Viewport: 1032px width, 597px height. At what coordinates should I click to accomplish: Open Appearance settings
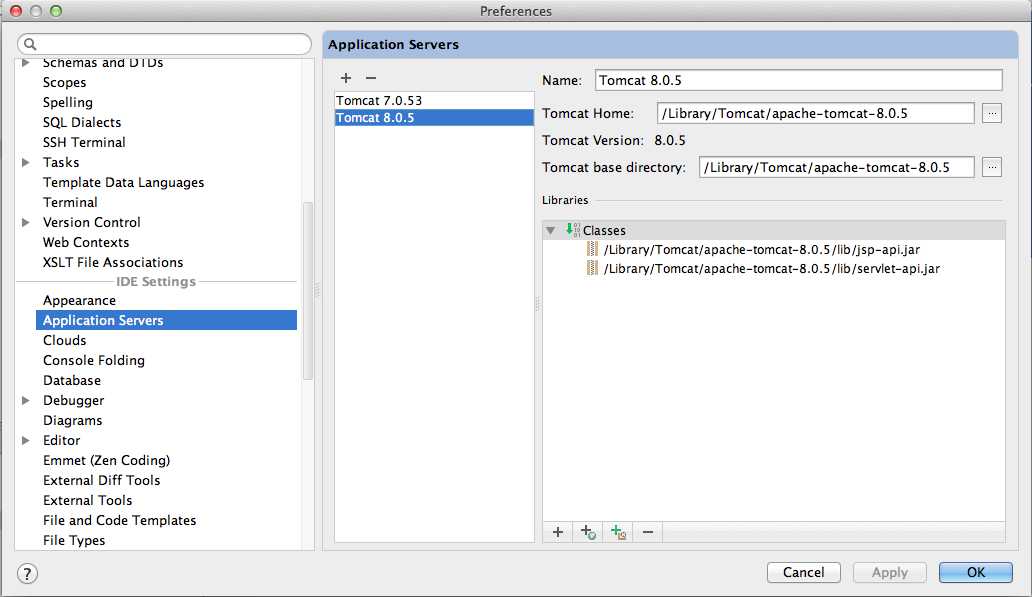80,300
